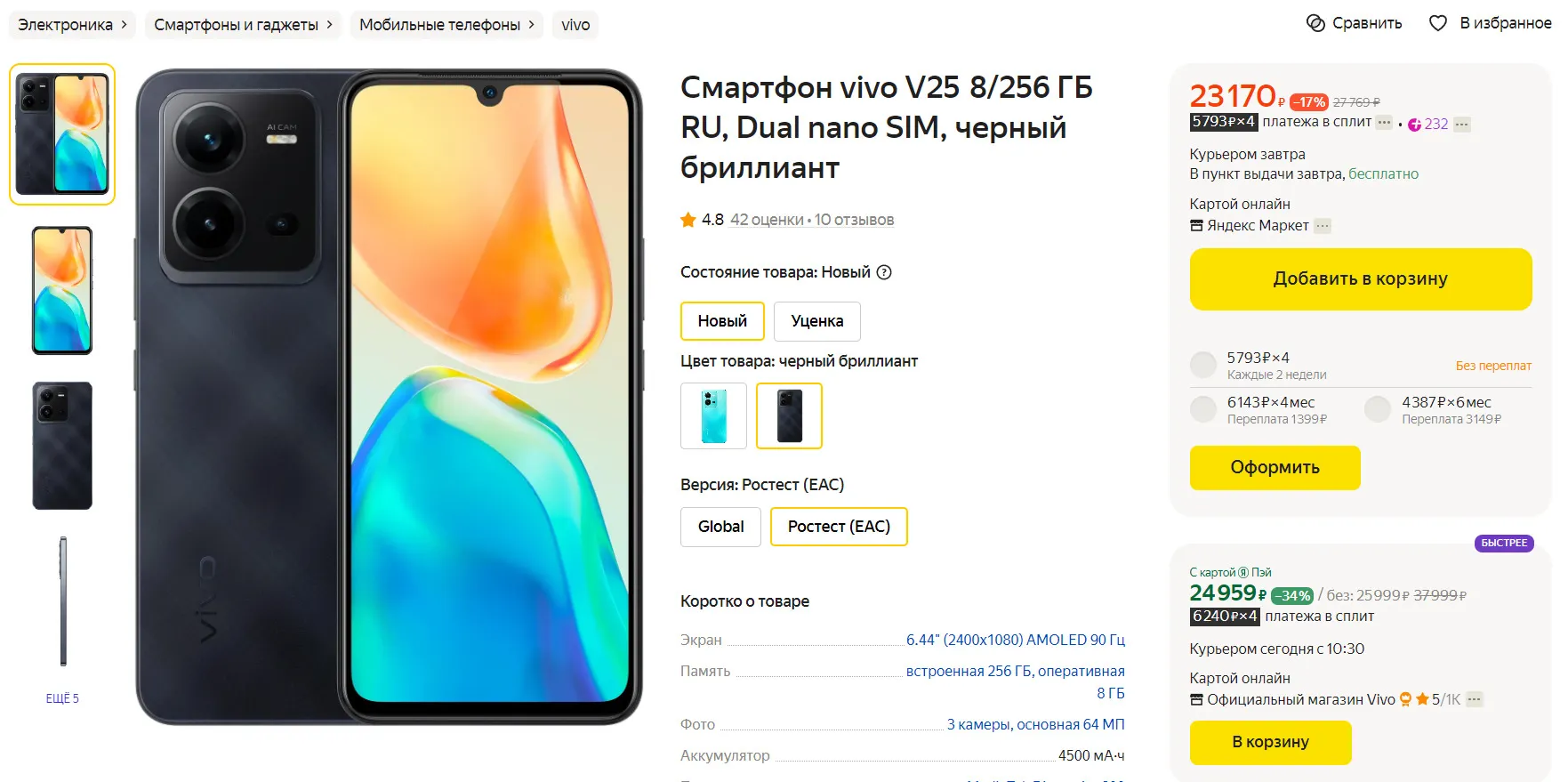Click the ellipsis next to the 5/1K store rating
Screen dimensions: 1568x782
1475,699
